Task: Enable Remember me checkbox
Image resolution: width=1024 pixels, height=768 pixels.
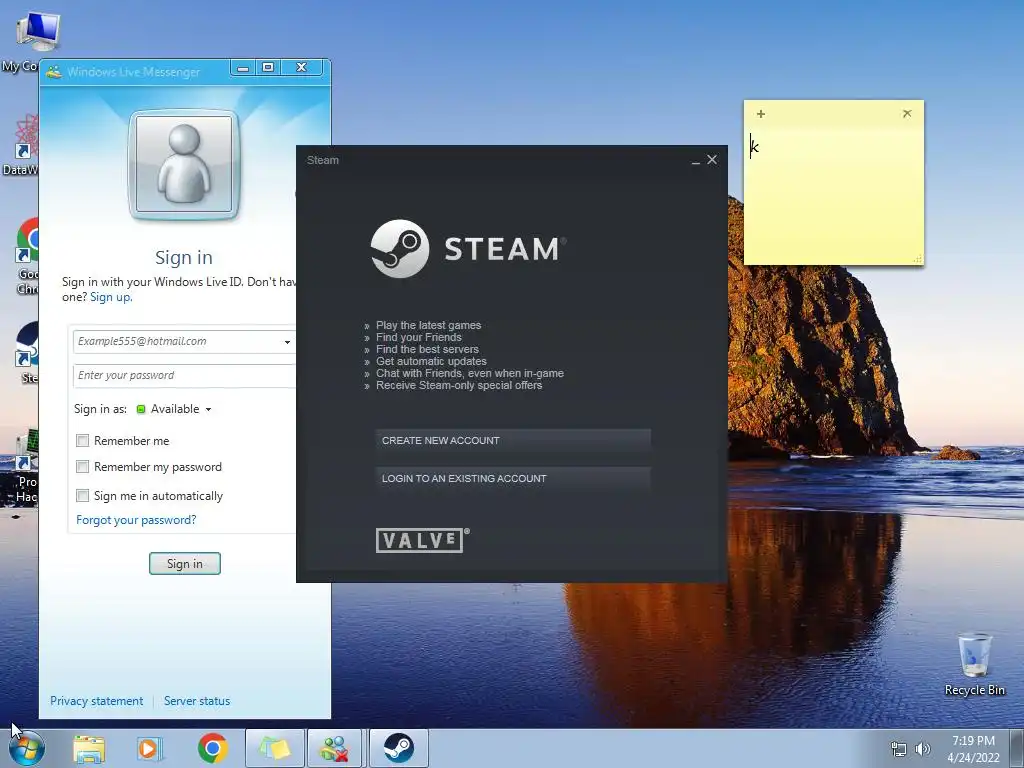Action: pyautogui.click(x=82, y=441)
